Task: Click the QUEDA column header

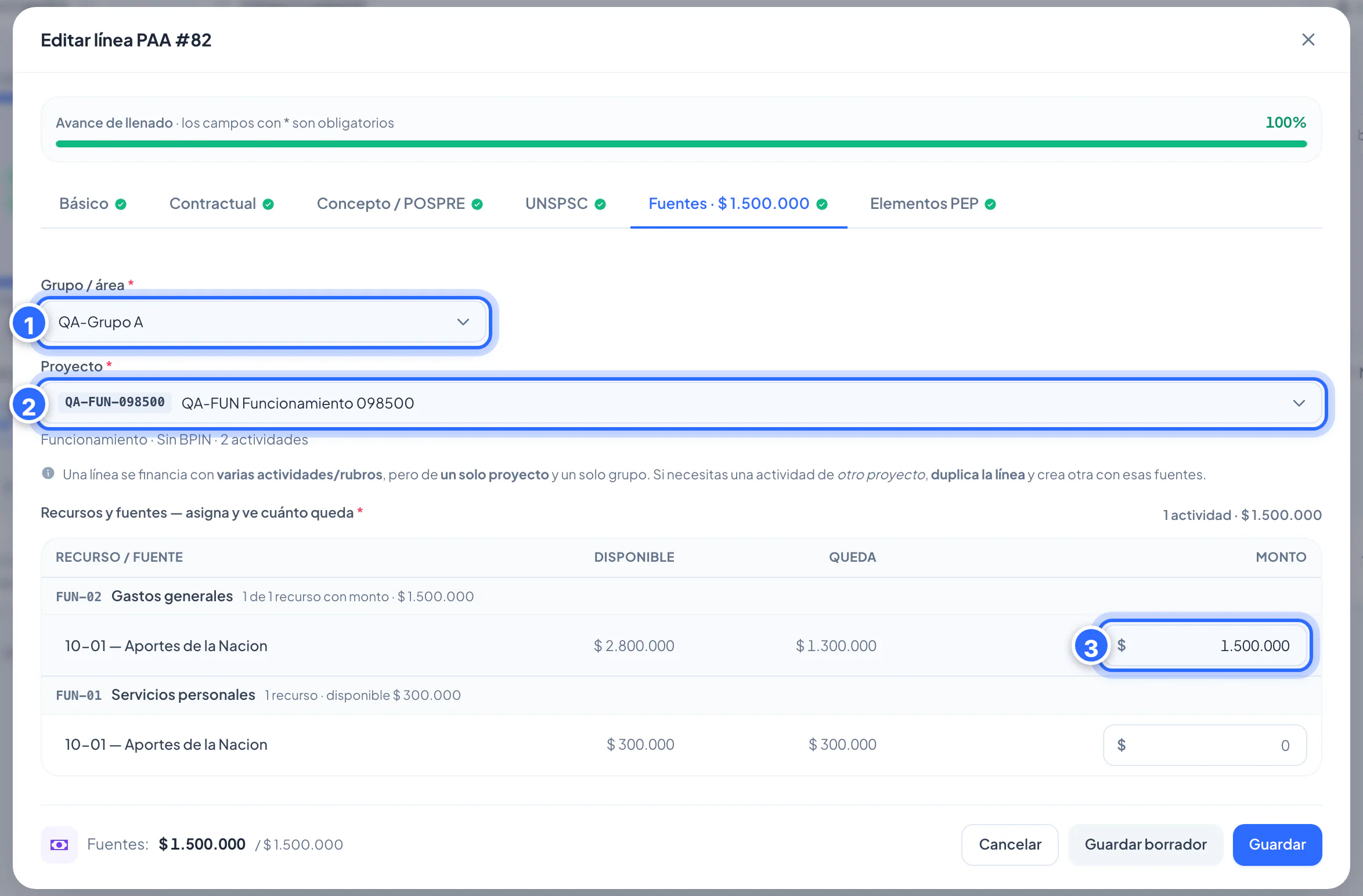Action: (x=852, y=557)
